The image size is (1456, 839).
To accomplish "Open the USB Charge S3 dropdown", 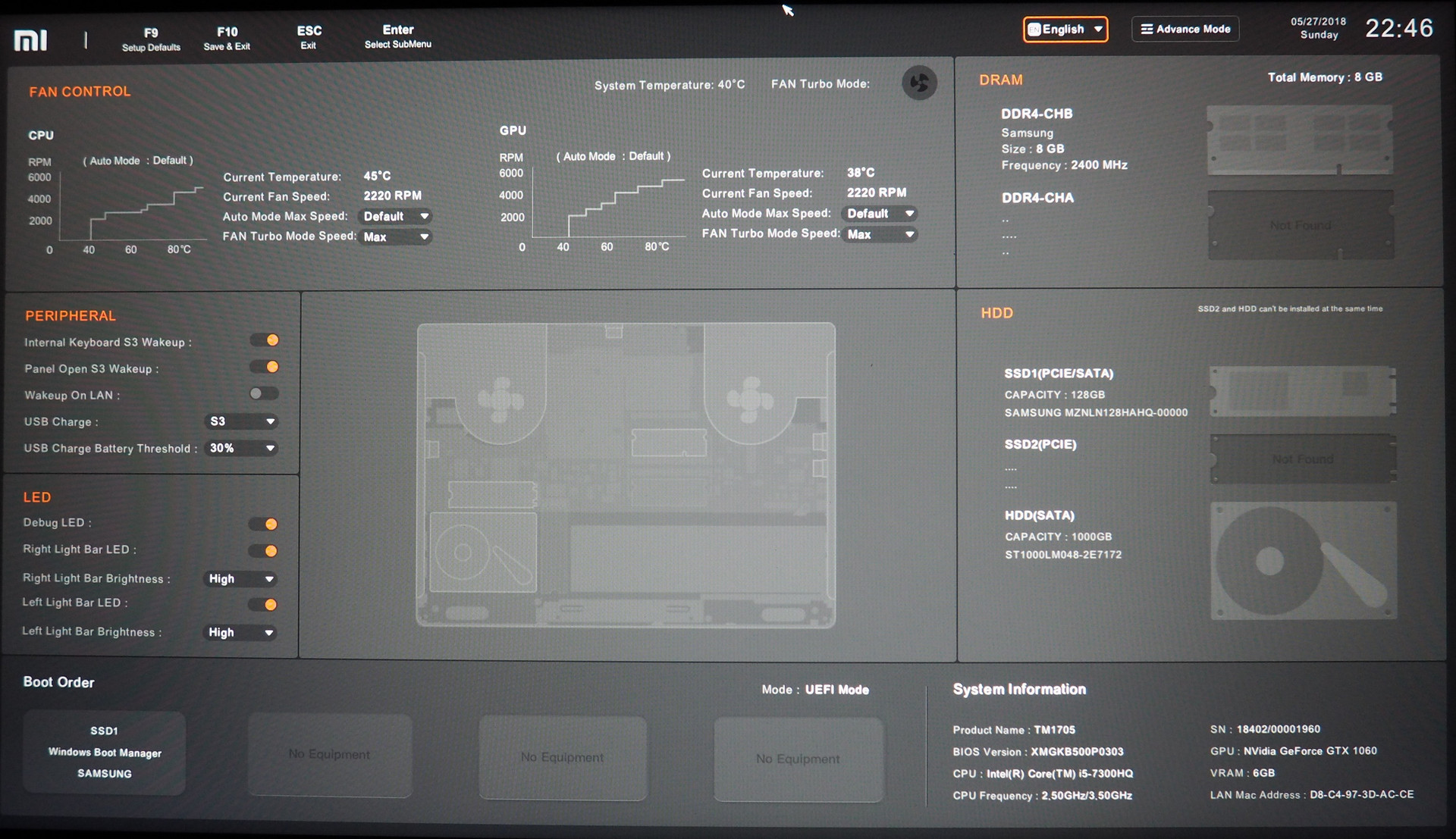I will (x=240, y=421).
